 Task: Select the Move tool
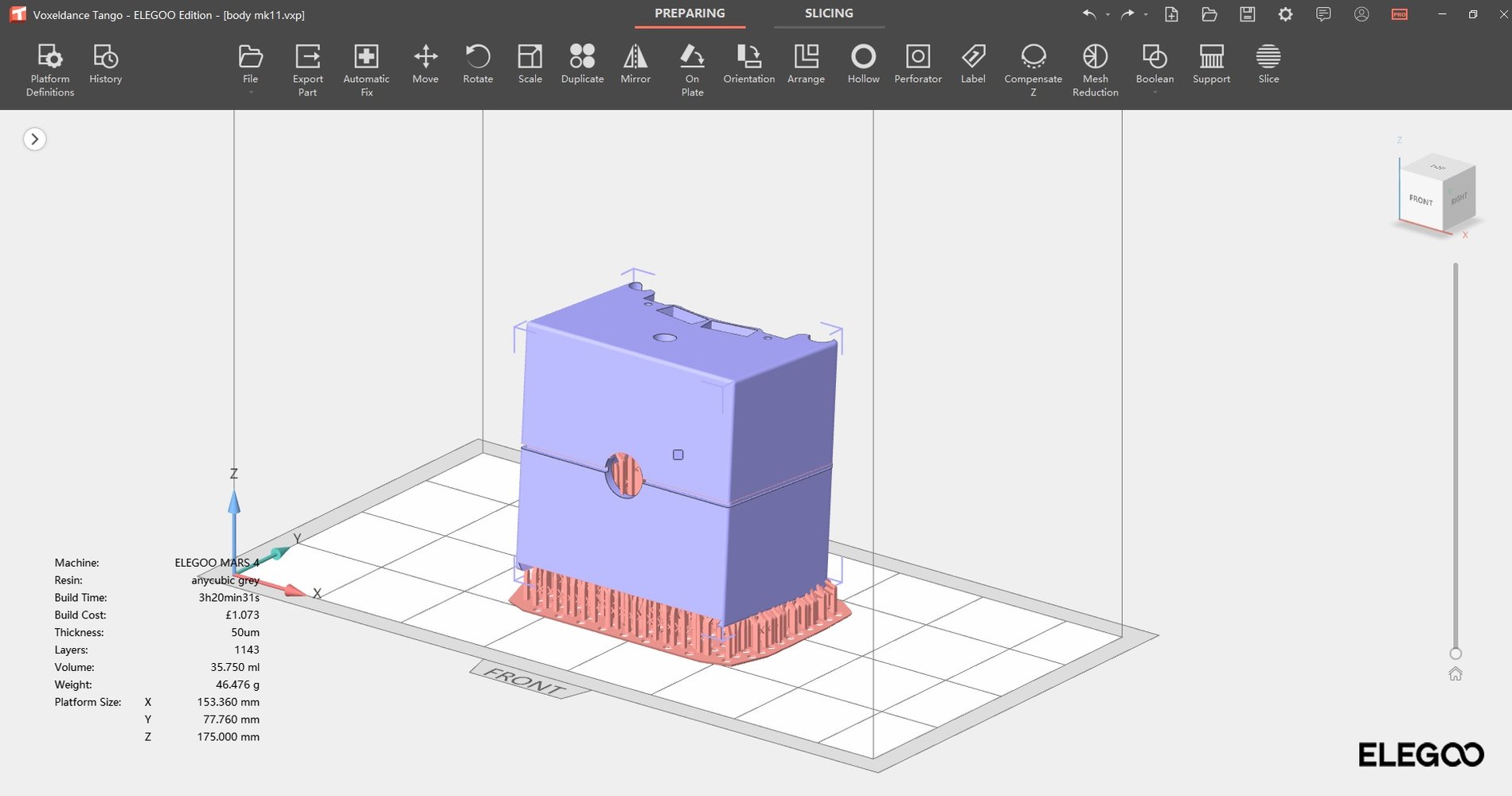coord(425,64)
